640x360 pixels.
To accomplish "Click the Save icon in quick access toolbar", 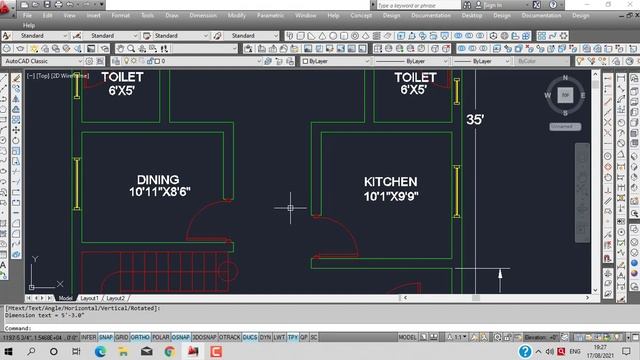I will 47,5.
